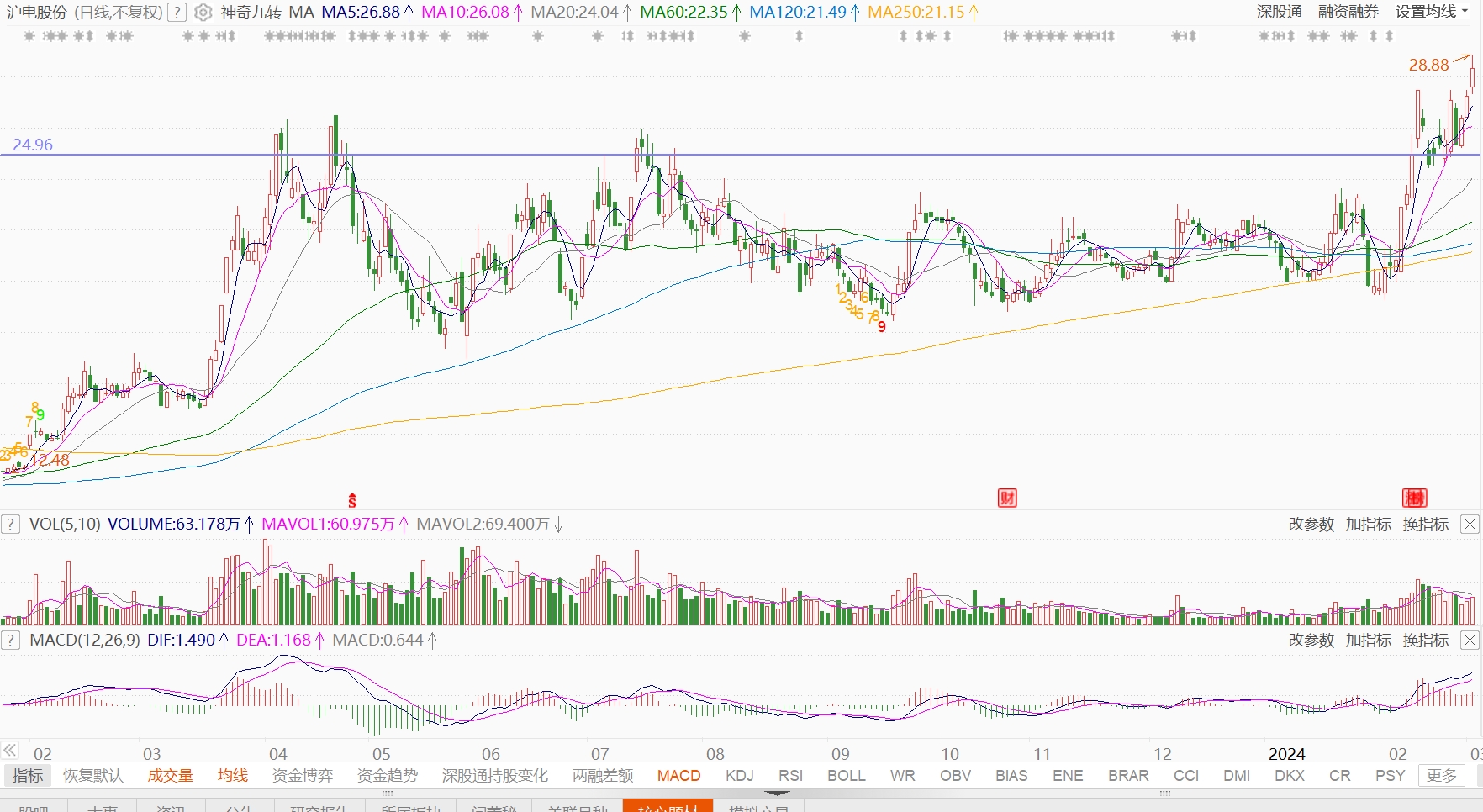The image size is (1483, 812).
Task: Close the MACD indicator panel
Action: [x=1470, y=641]
